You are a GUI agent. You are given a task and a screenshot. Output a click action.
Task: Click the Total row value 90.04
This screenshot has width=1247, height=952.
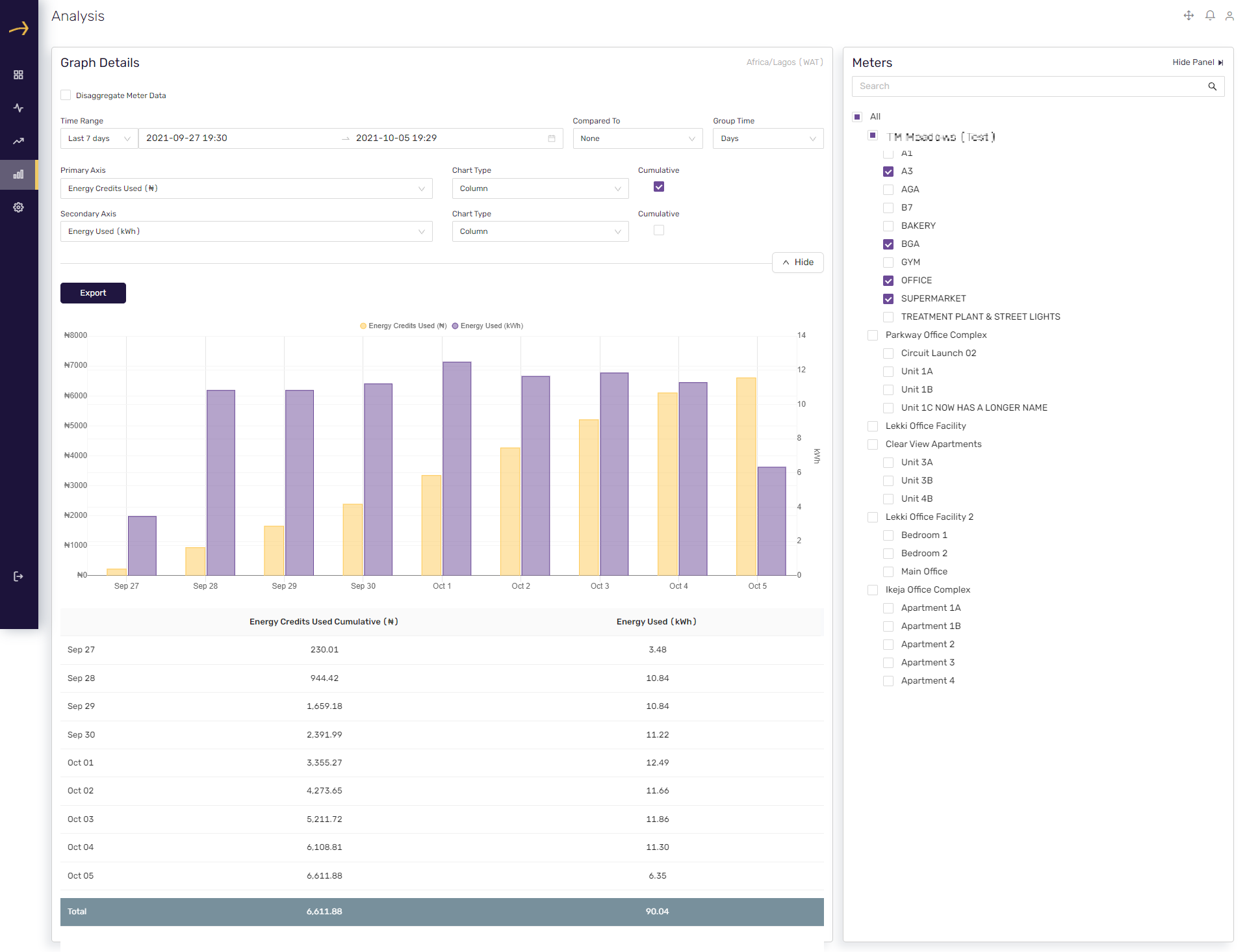(657, 912)
